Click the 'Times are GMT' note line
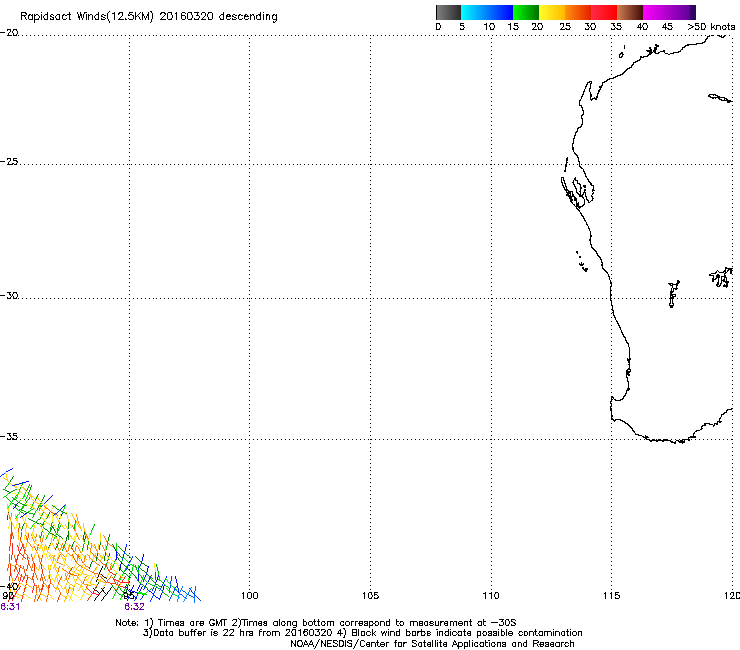Viewport: 740px width, 650px height. click(x=316, y=623)
